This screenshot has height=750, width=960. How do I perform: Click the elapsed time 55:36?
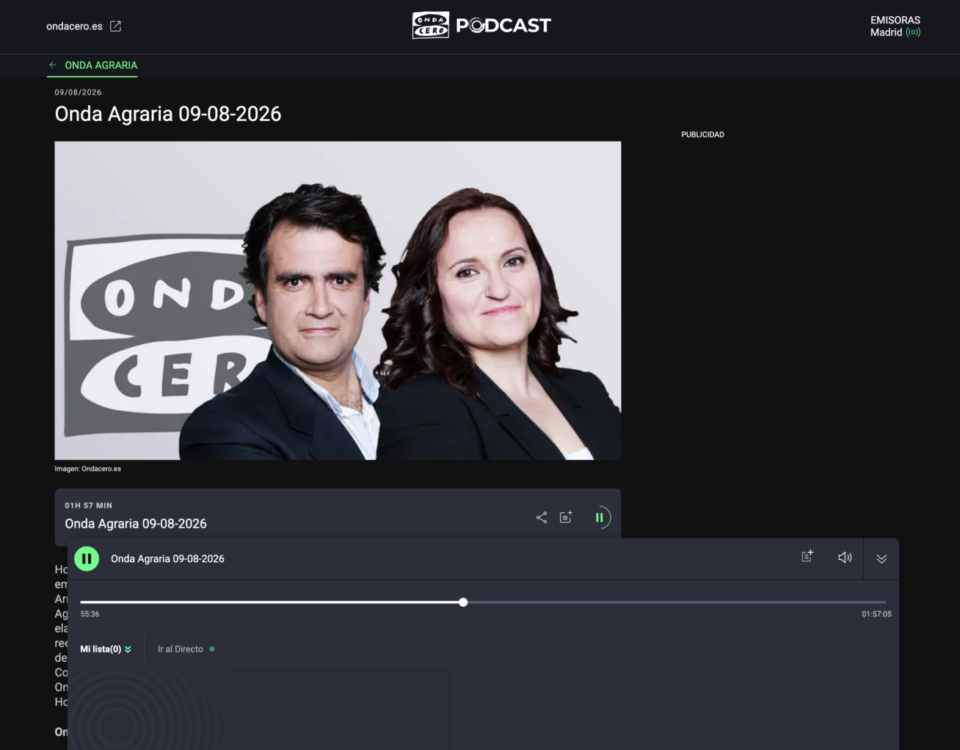[x=90, y=614]
